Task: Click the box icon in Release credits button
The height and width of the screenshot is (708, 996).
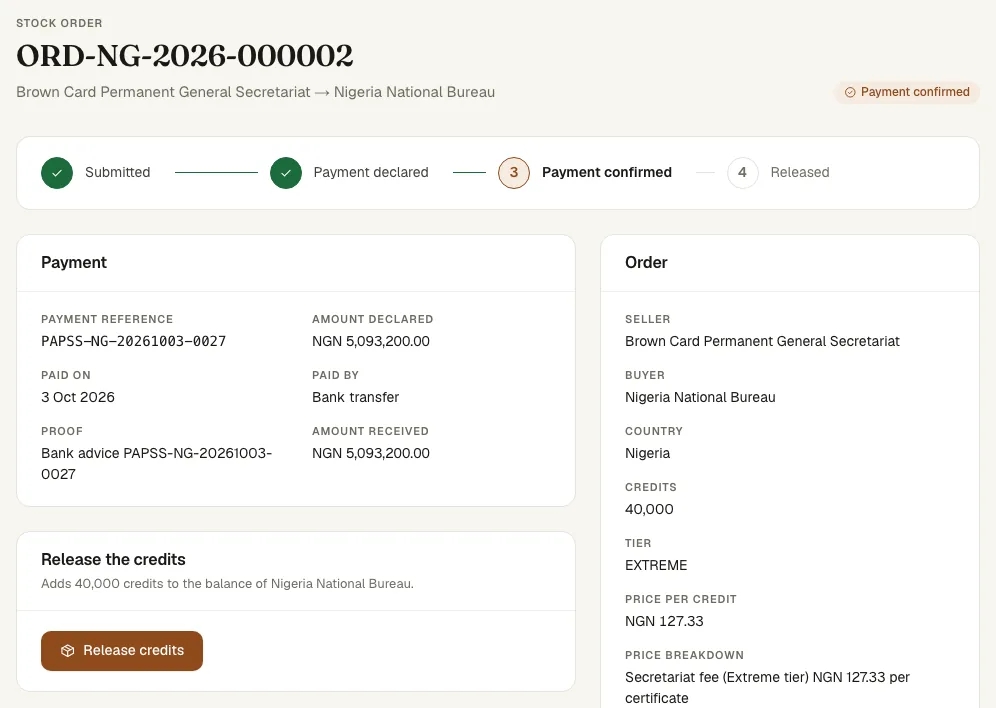Action: click(67, 651)
